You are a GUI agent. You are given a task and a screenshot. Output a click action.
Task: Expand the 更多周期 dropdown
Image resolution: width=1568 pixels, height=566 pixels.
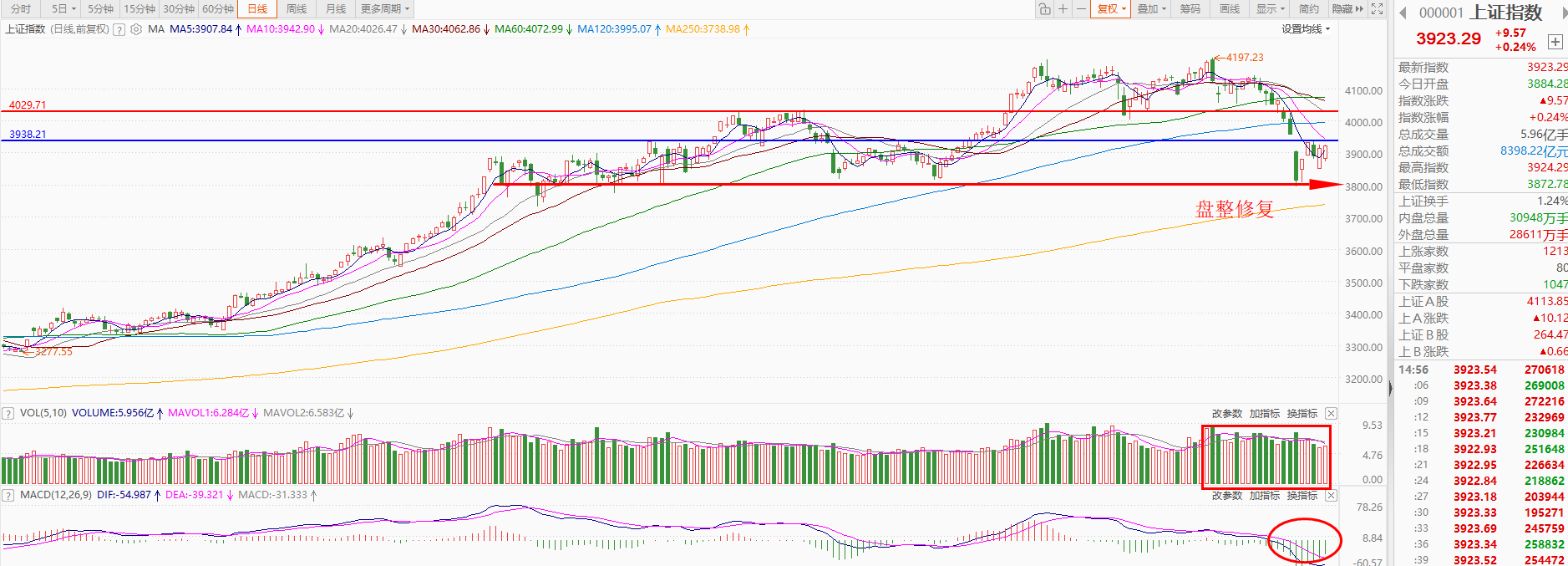(x=384, y=9)
